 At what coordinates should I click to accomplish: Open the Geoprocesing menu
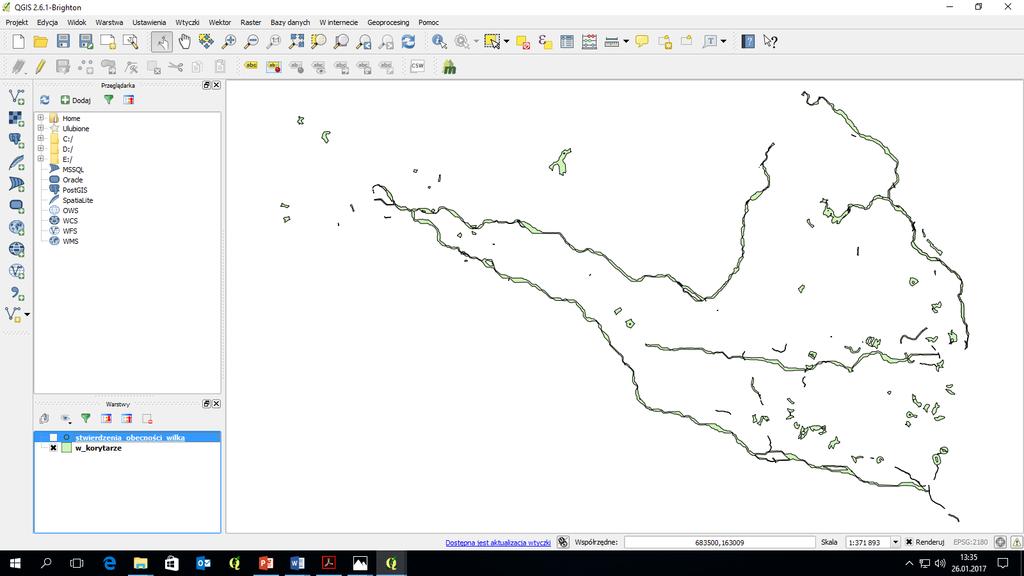(388, 22)
